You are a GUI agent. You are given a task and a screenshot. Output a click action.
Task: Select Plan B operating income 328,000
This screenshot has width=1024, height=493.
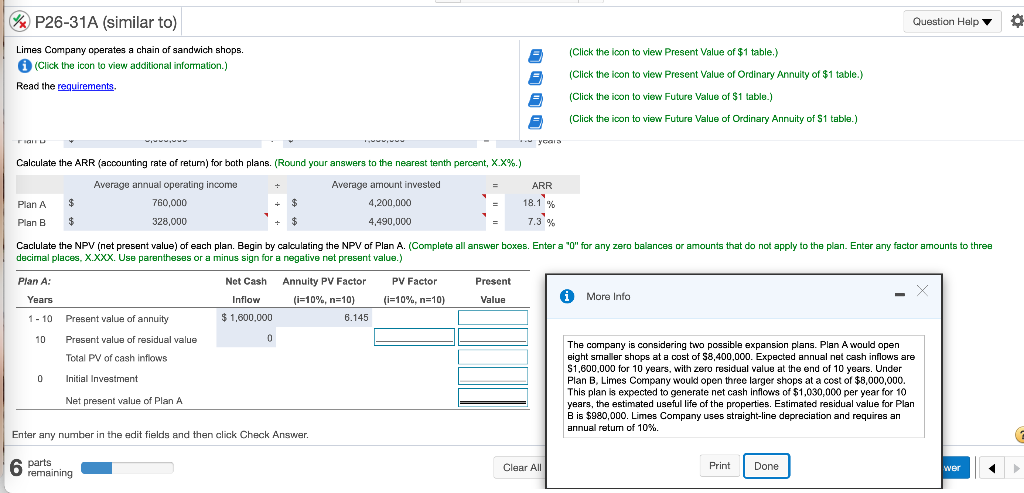169,221
